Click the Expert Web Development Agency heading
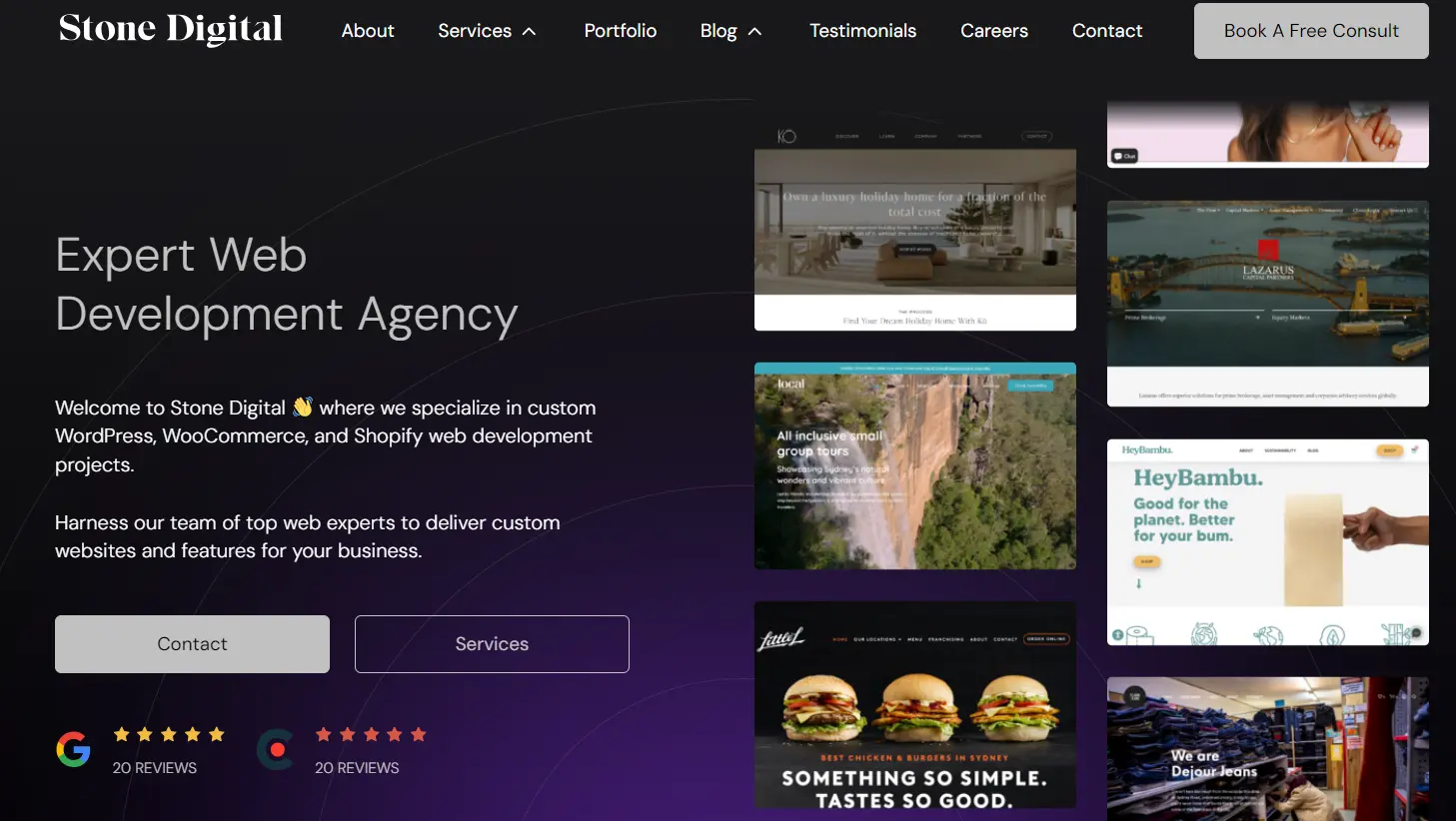 click(287, 285)
